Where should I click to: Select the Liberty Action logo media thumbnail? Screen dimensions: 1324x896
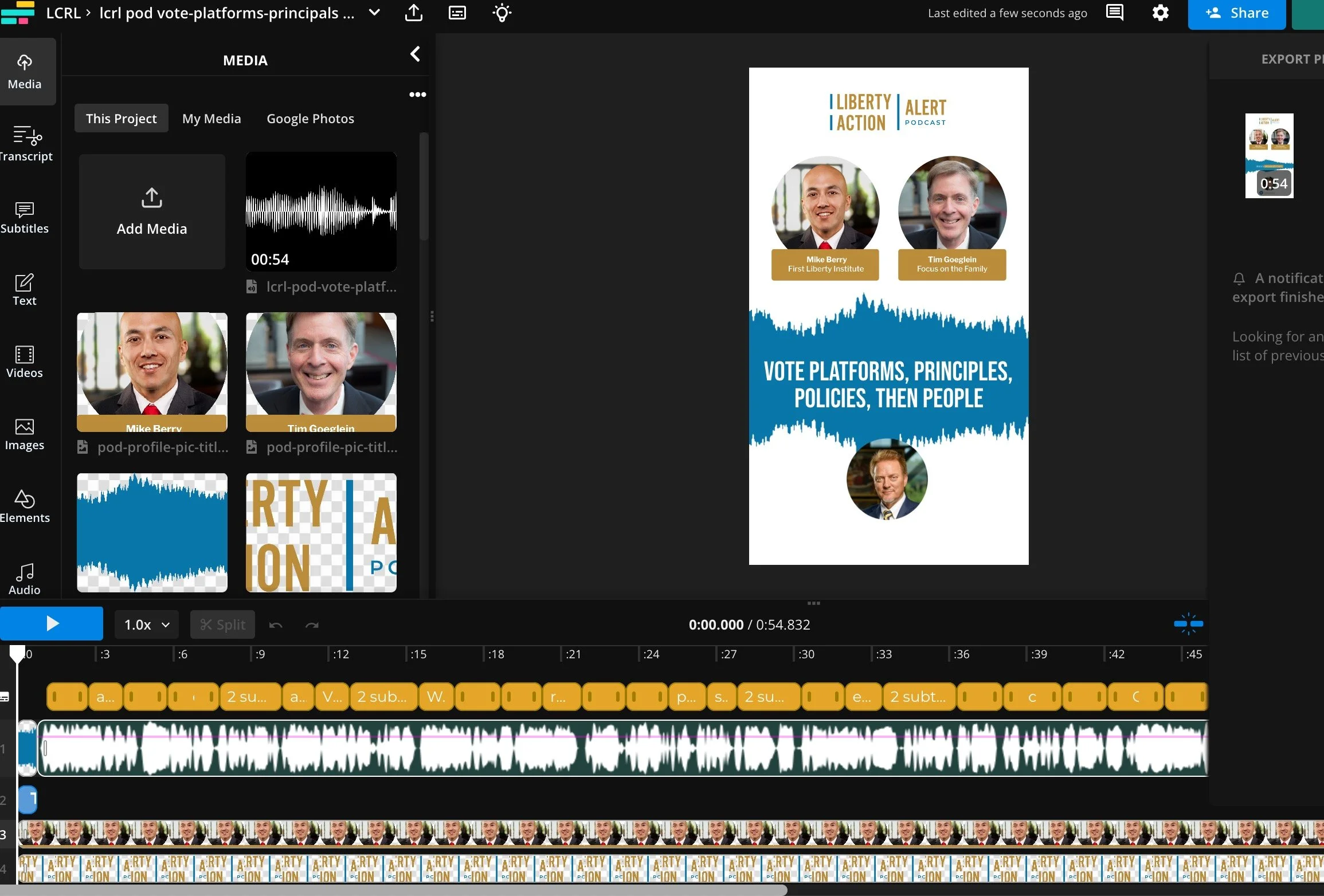tap(321, 532)
